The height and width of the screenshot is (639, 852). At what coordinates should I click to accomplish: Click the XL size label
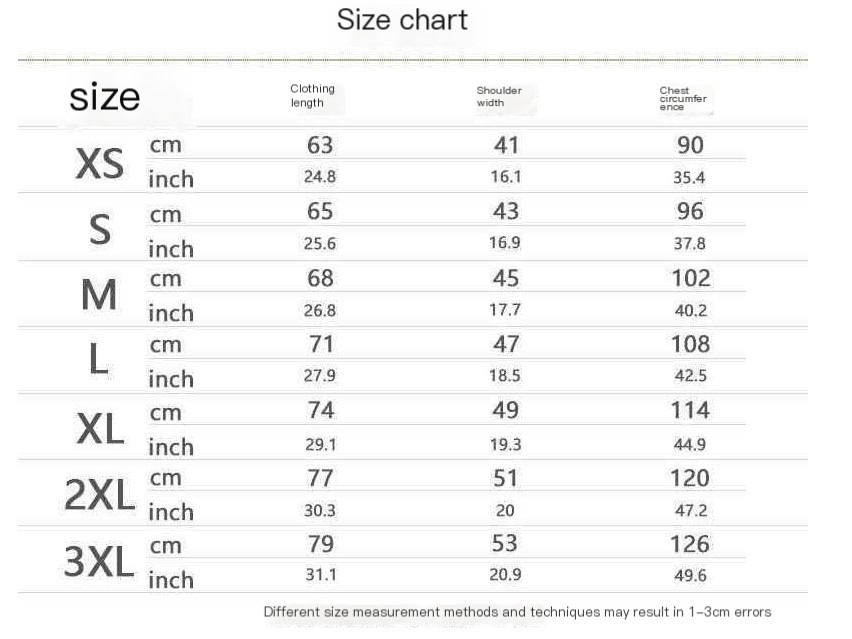[101, 429]
